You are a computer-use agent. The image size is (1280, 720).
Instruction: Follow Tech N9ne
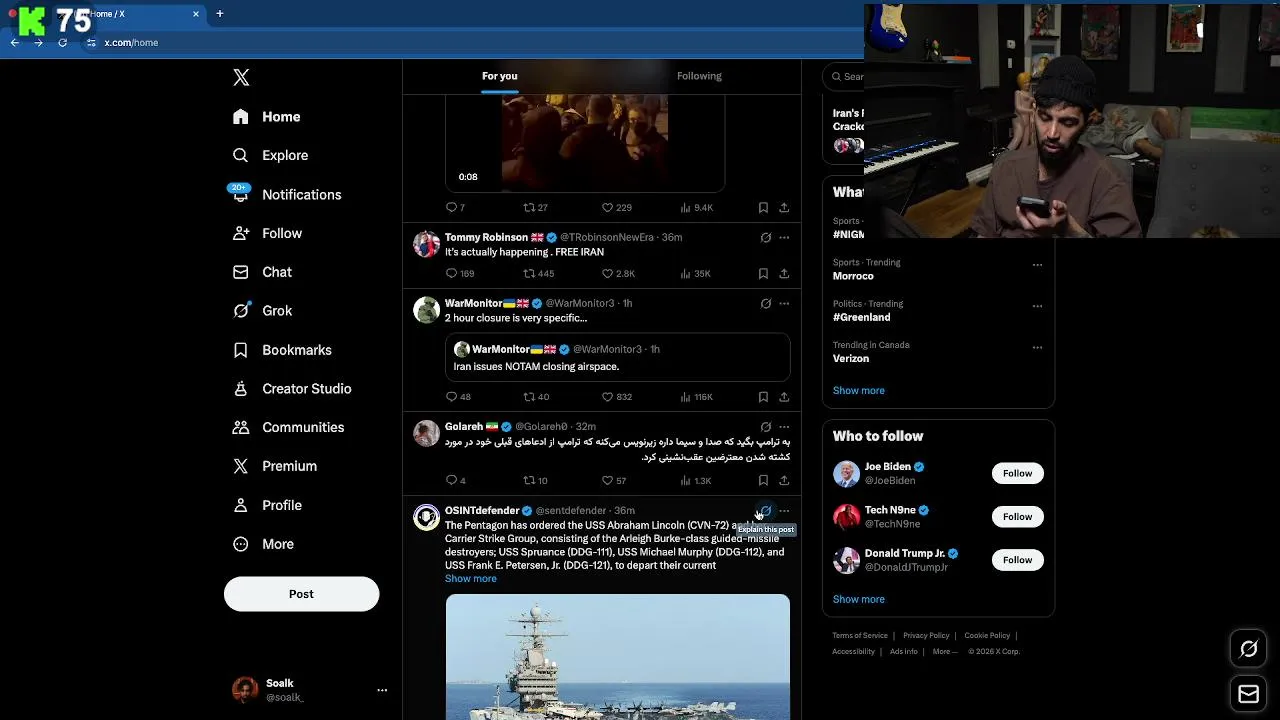(x=1017, y=516)
